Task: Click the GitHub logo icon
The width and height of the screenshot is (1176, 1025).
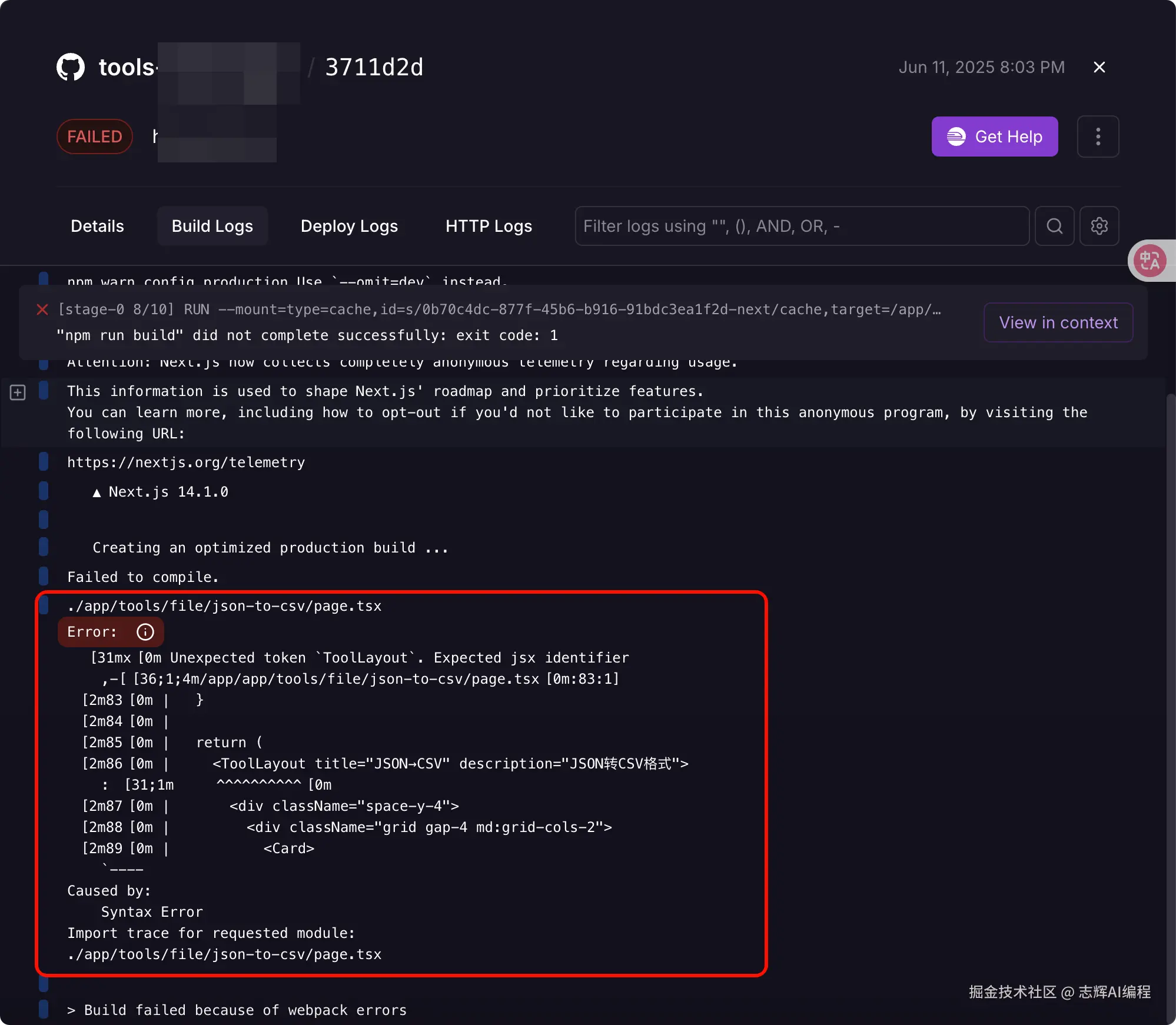Action: (71, 67)
